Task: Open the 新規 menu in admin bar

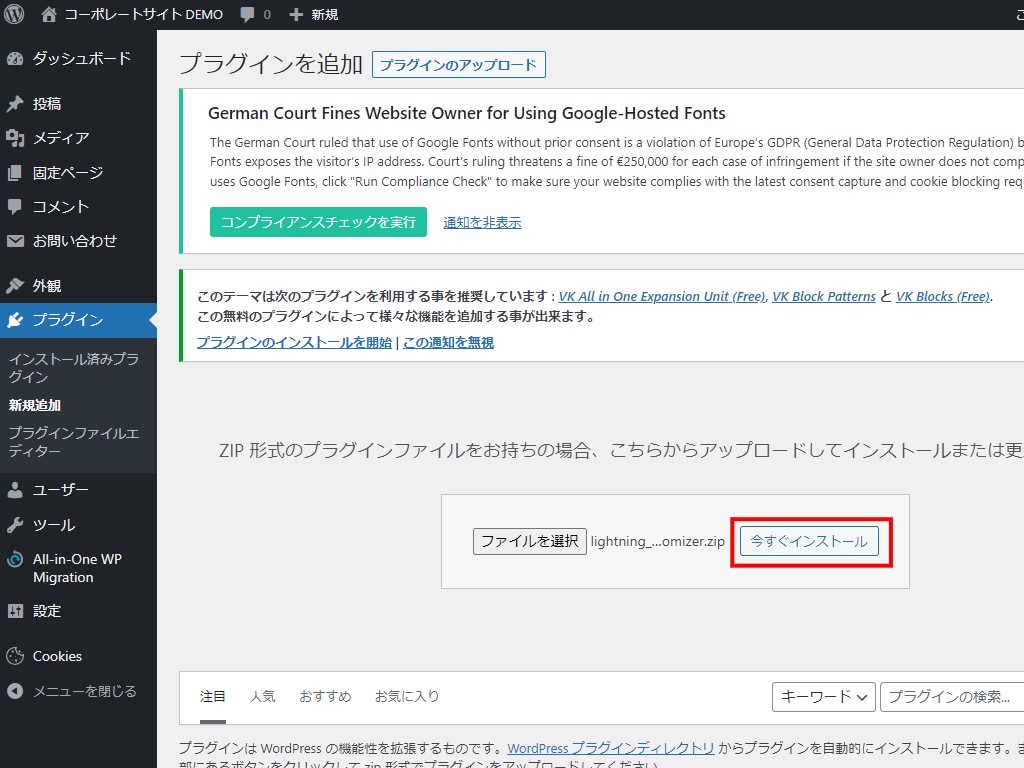Action: click(313, 14)
